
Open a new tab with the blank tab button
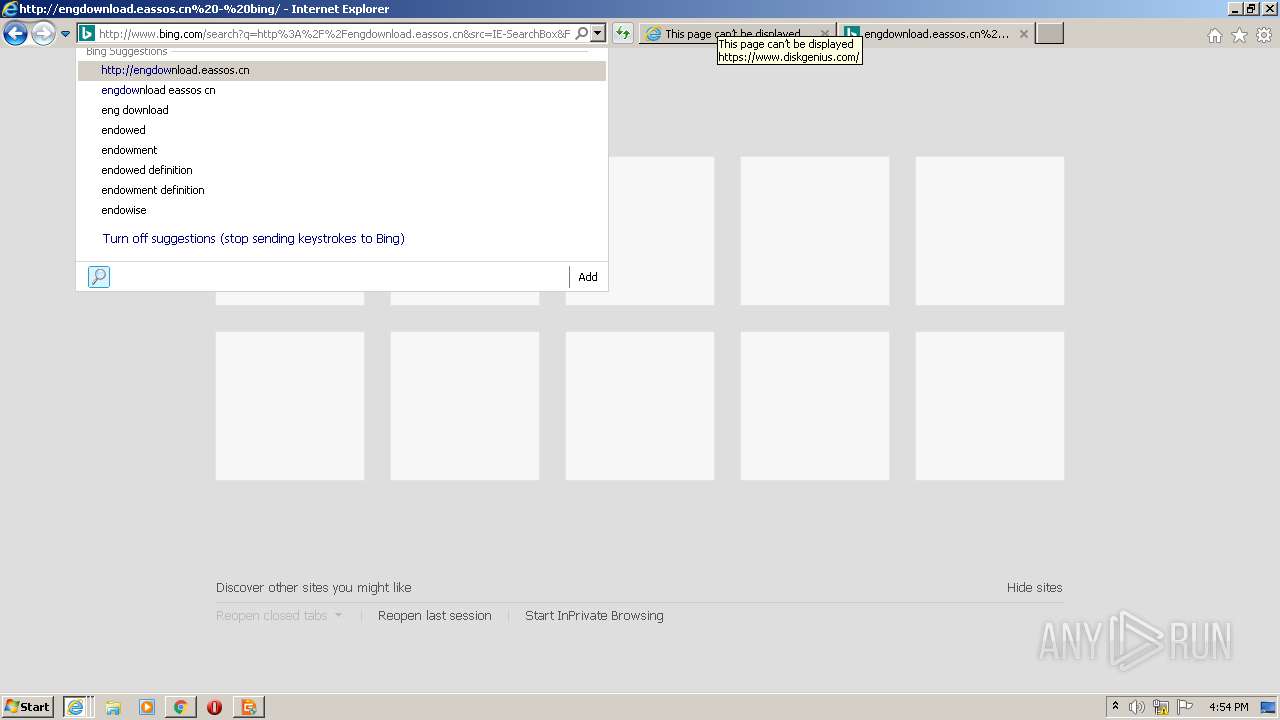click(1049, 34)
